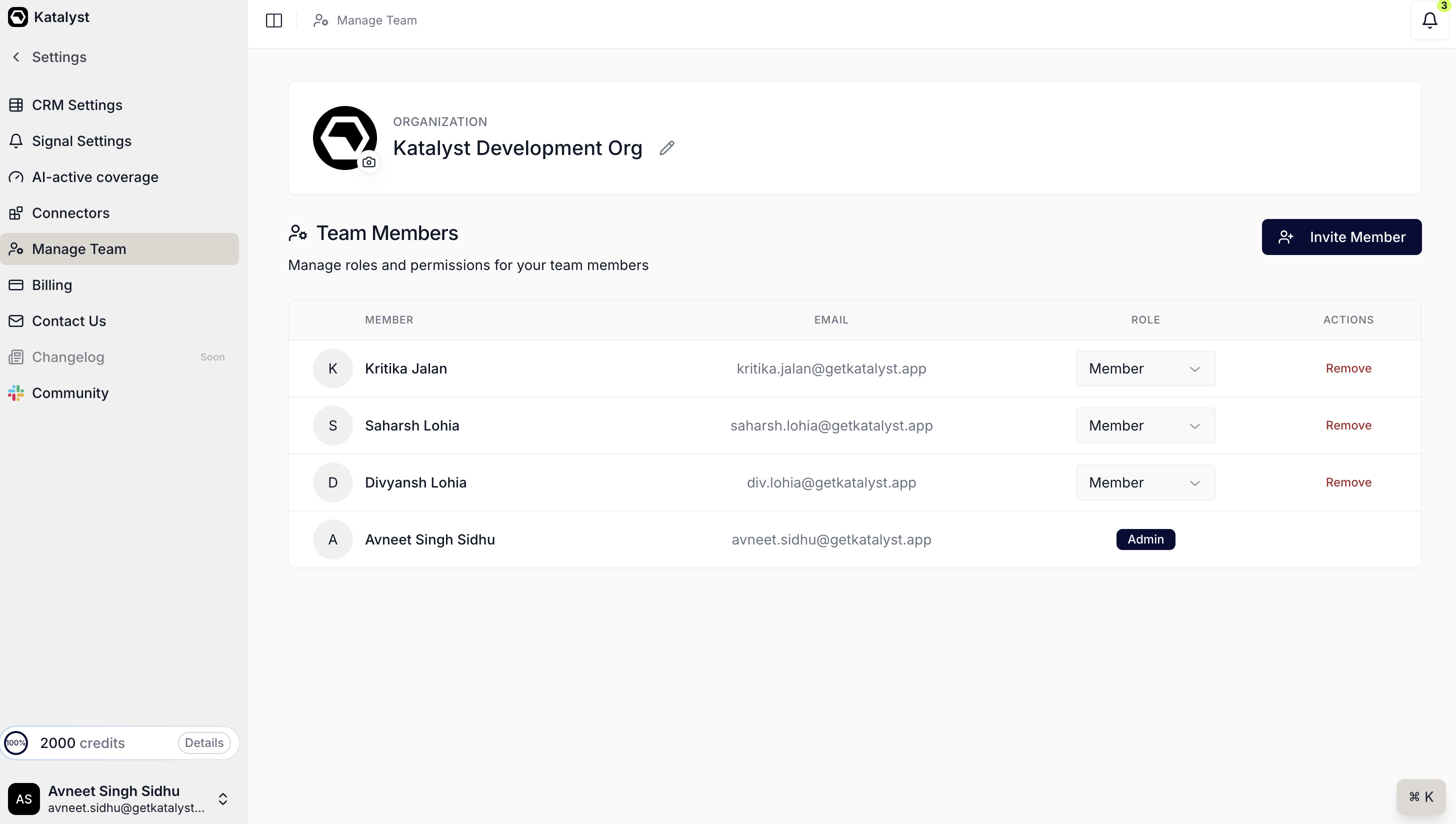Go to AI-active coverage
The image size is (1456, 824).
[119, 177]
